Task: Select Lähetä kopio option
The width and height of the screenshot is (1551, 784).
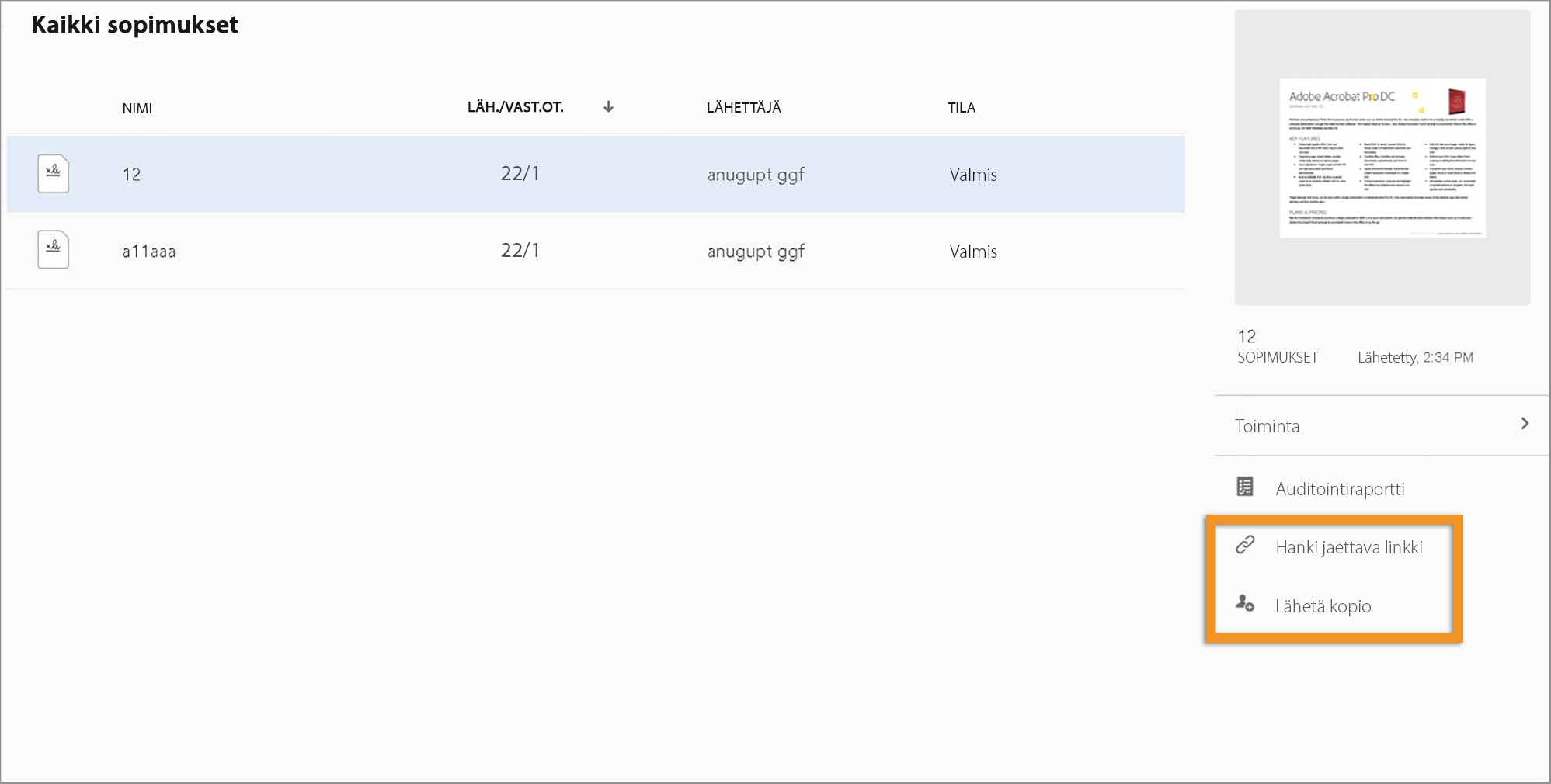Action: pyautogui.click(x=1323, y=606)
